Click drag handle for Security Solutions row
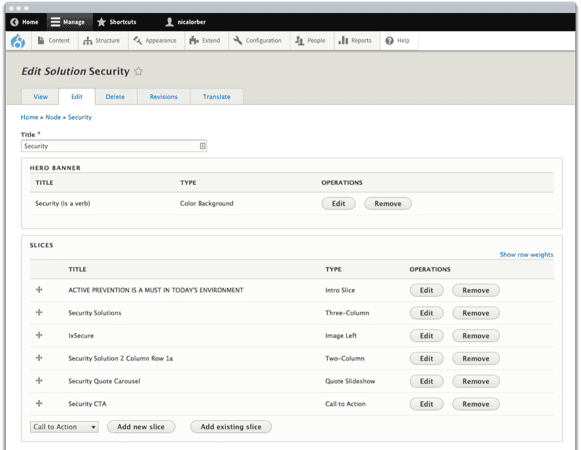This screenshot has width=581, height=450. (x=39, y=312)
